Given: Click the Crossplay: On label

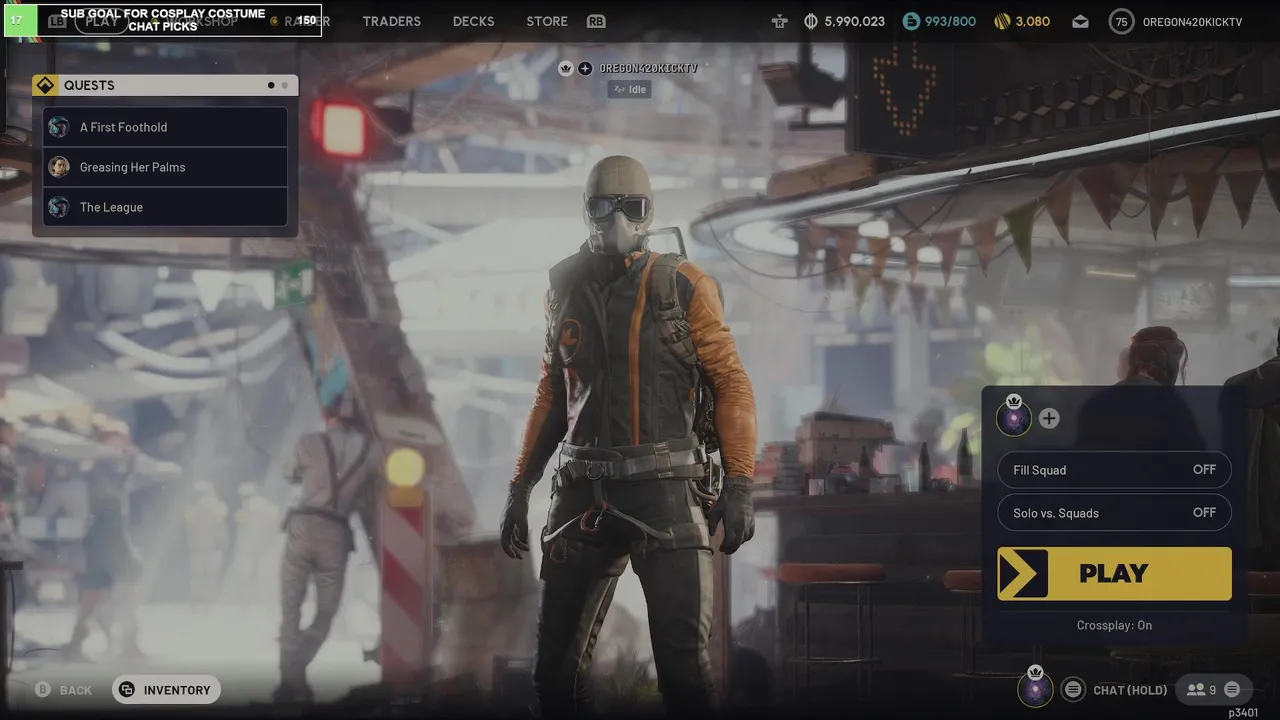Looking at the screenshot, I should tap(1114, 625).
